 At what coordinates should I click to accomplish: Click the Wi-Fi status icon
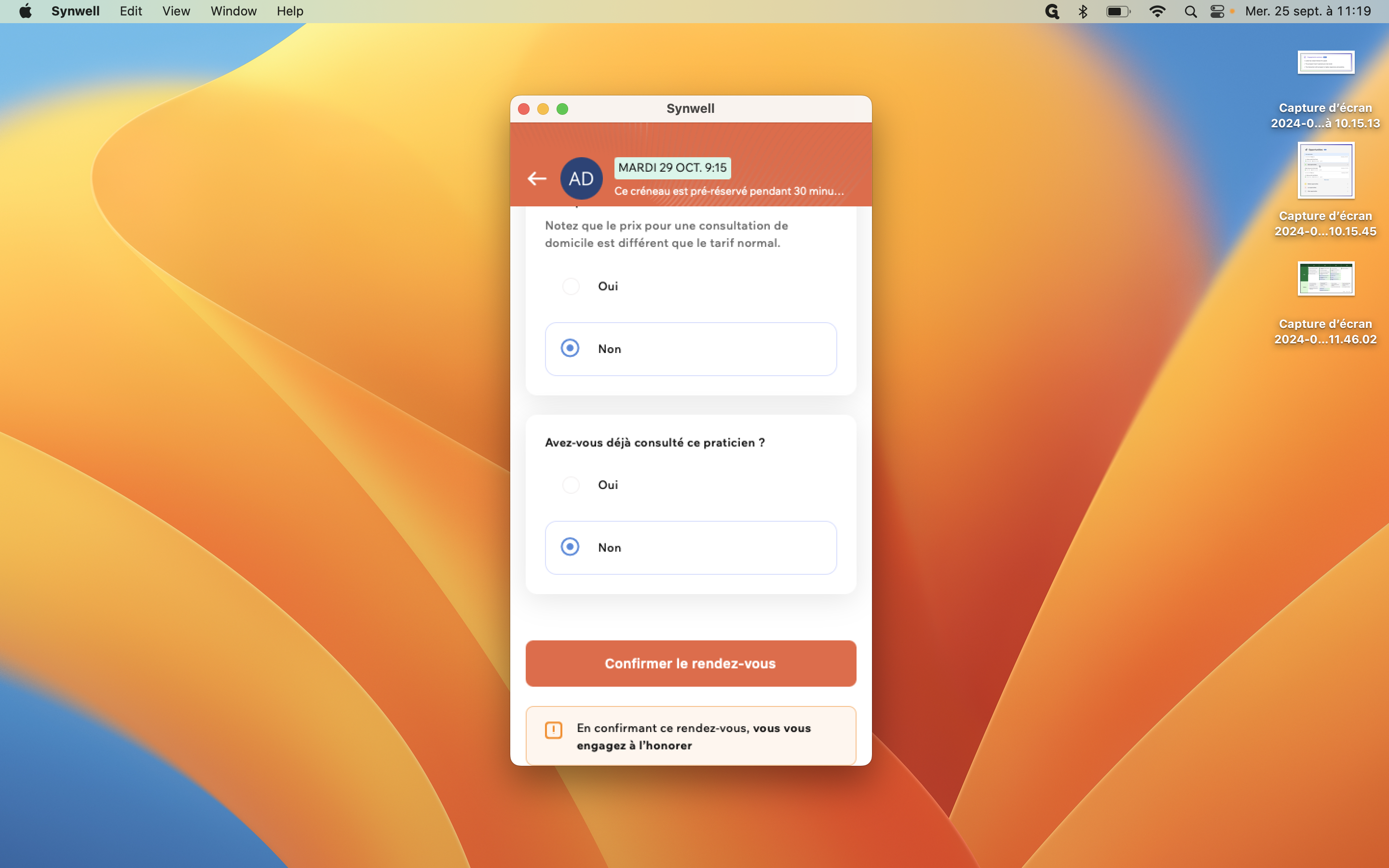pos(1157,12)
